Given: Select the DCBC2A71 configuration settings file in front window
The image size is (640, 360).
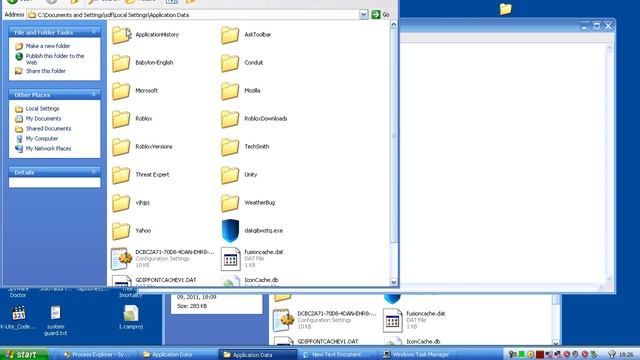Looking at the screenshot, I should click(x=162, y=258).
